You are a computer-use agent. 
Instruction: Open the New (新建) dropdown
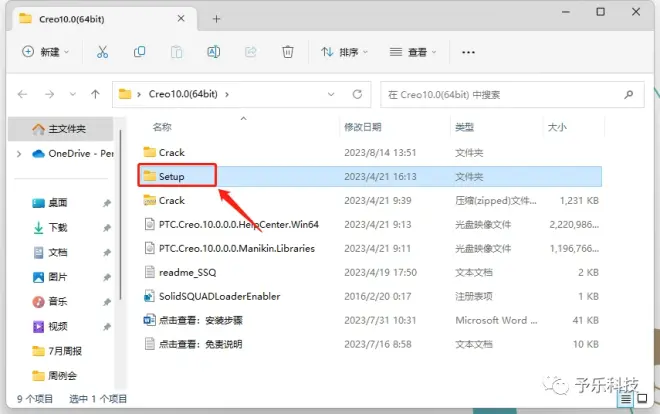coord(45,52)
